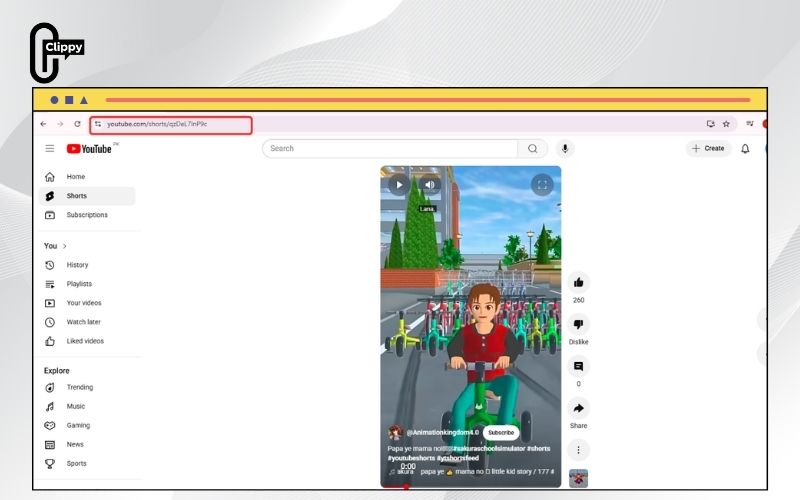
Task: Click the channel avatar on the Short
Action: 395,433
